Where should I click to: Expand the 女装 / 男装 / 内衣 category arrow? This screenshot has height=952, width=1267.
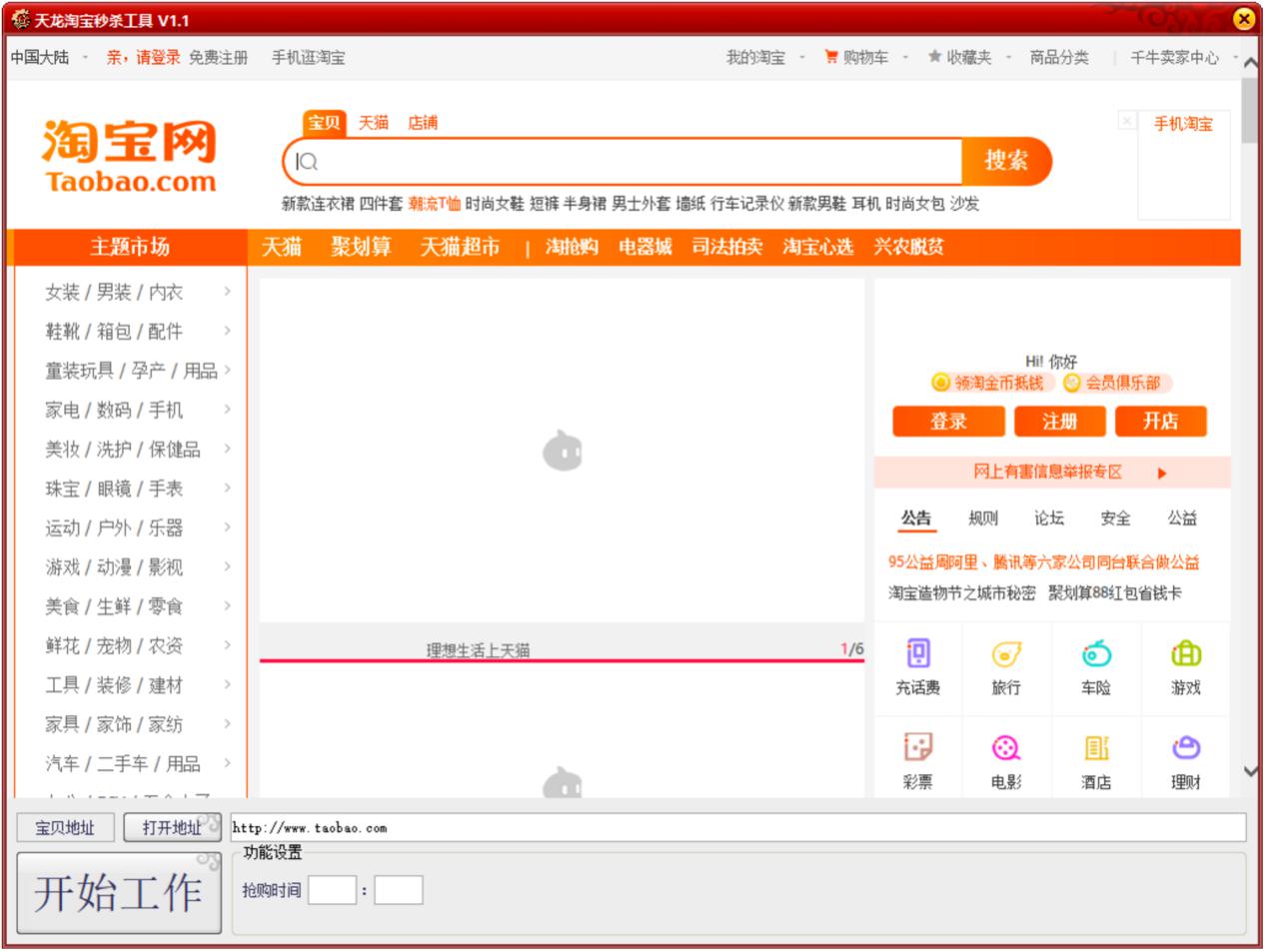click(227, 292)
